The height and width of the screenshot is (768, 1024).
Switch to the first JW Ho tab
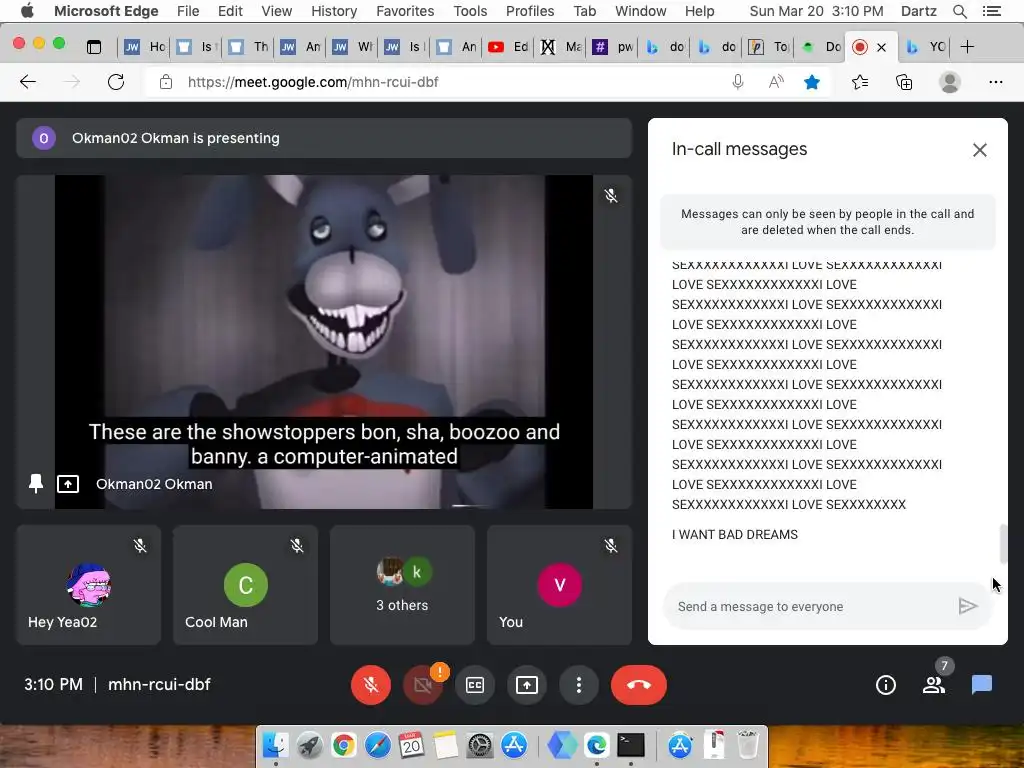click(x=144, y=46)
